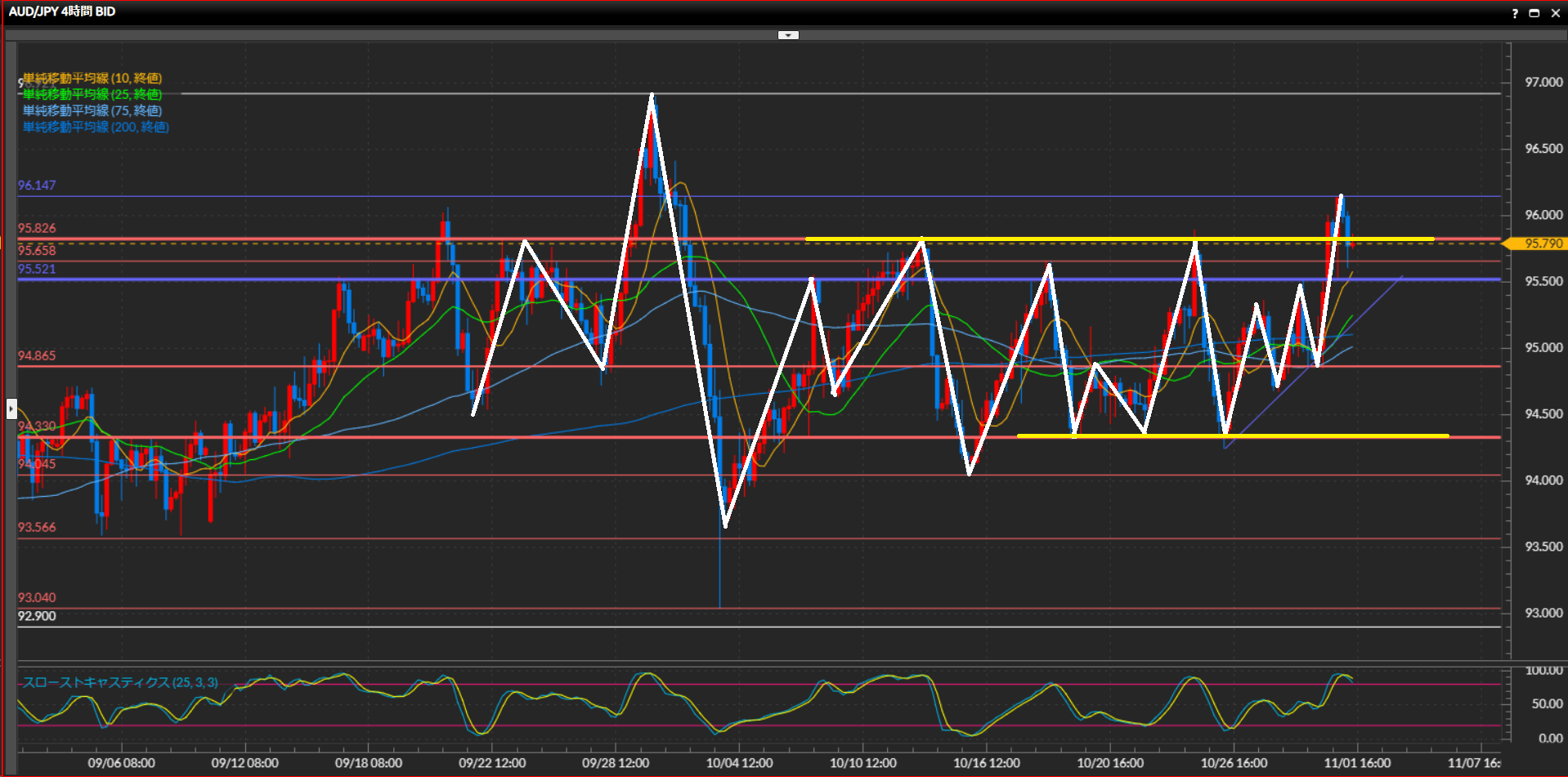1568x777 pixels.
Task: Click the 92.900 white line label
Action: (x=37, y=616)
